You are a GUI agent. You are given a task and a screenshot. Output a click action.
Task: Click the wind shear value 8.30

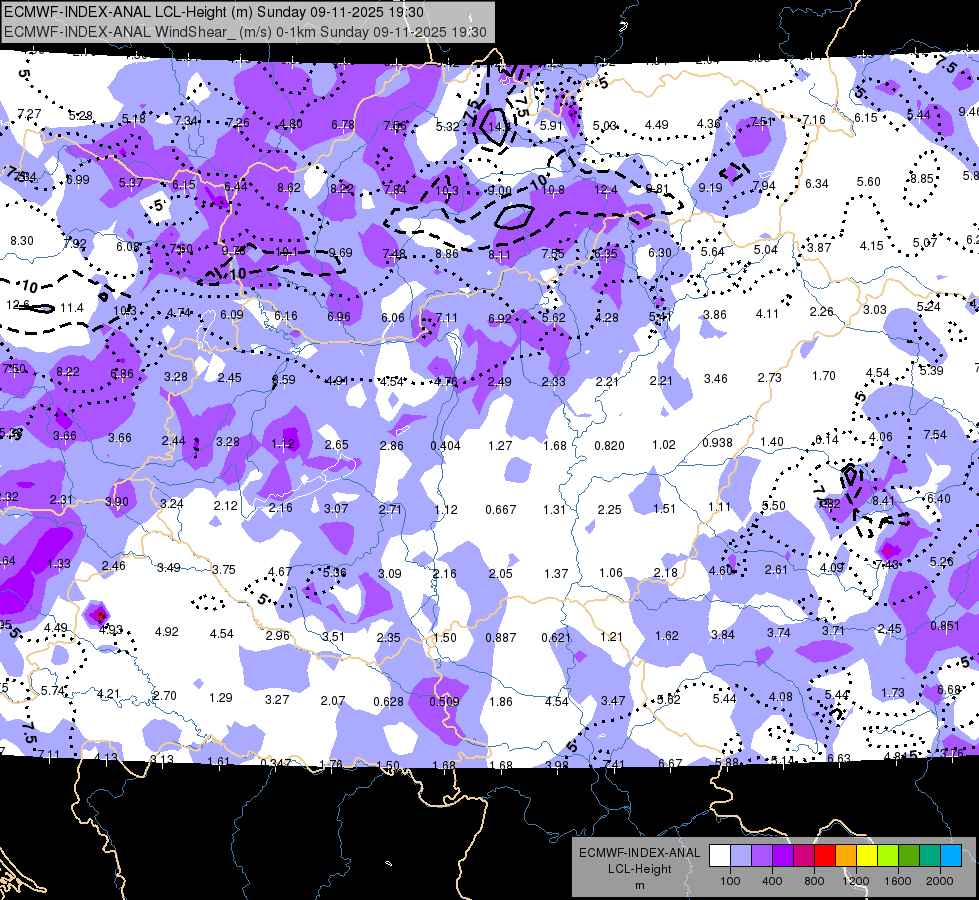(22, 240)
